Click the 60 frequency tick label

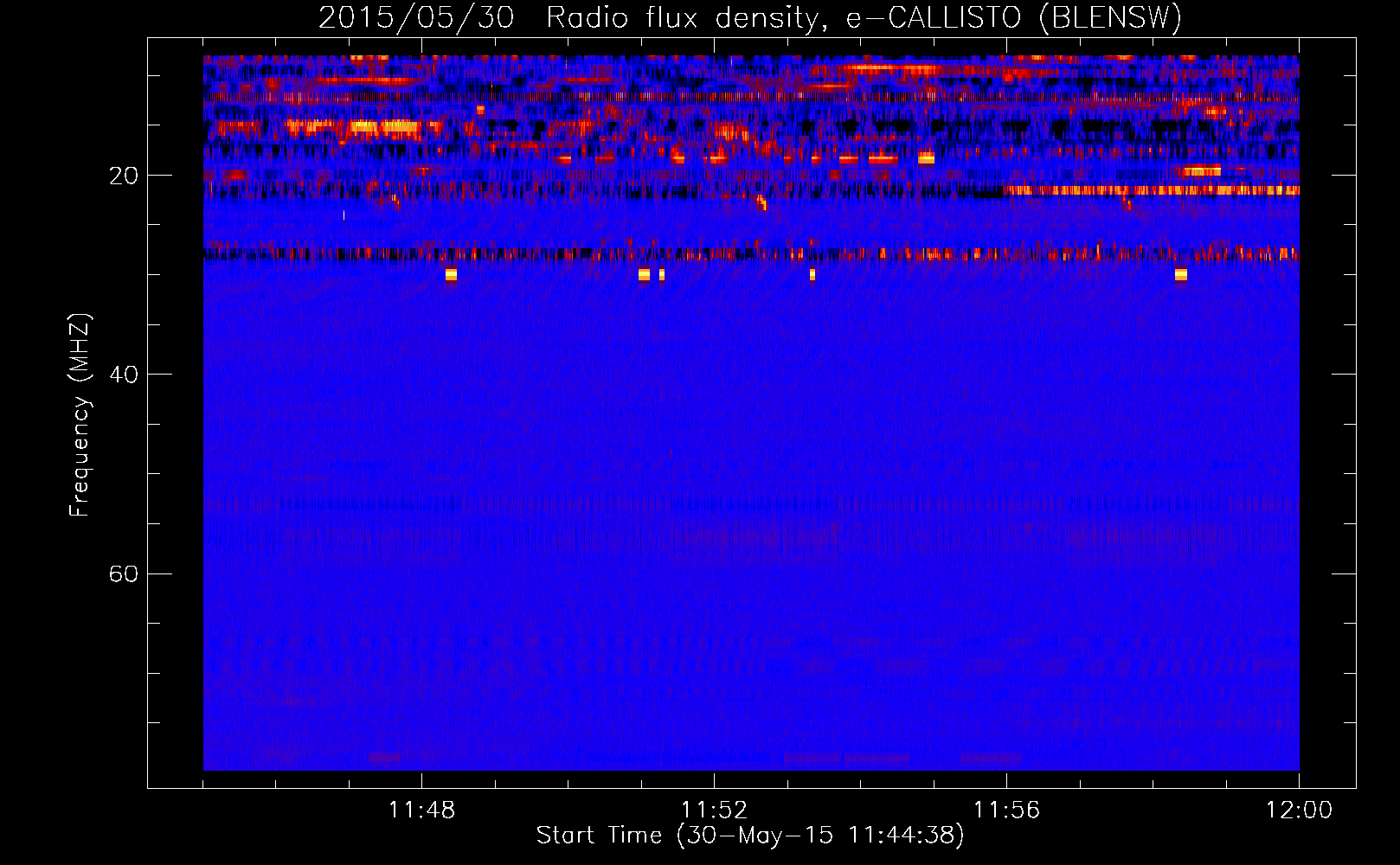point(124,573)
